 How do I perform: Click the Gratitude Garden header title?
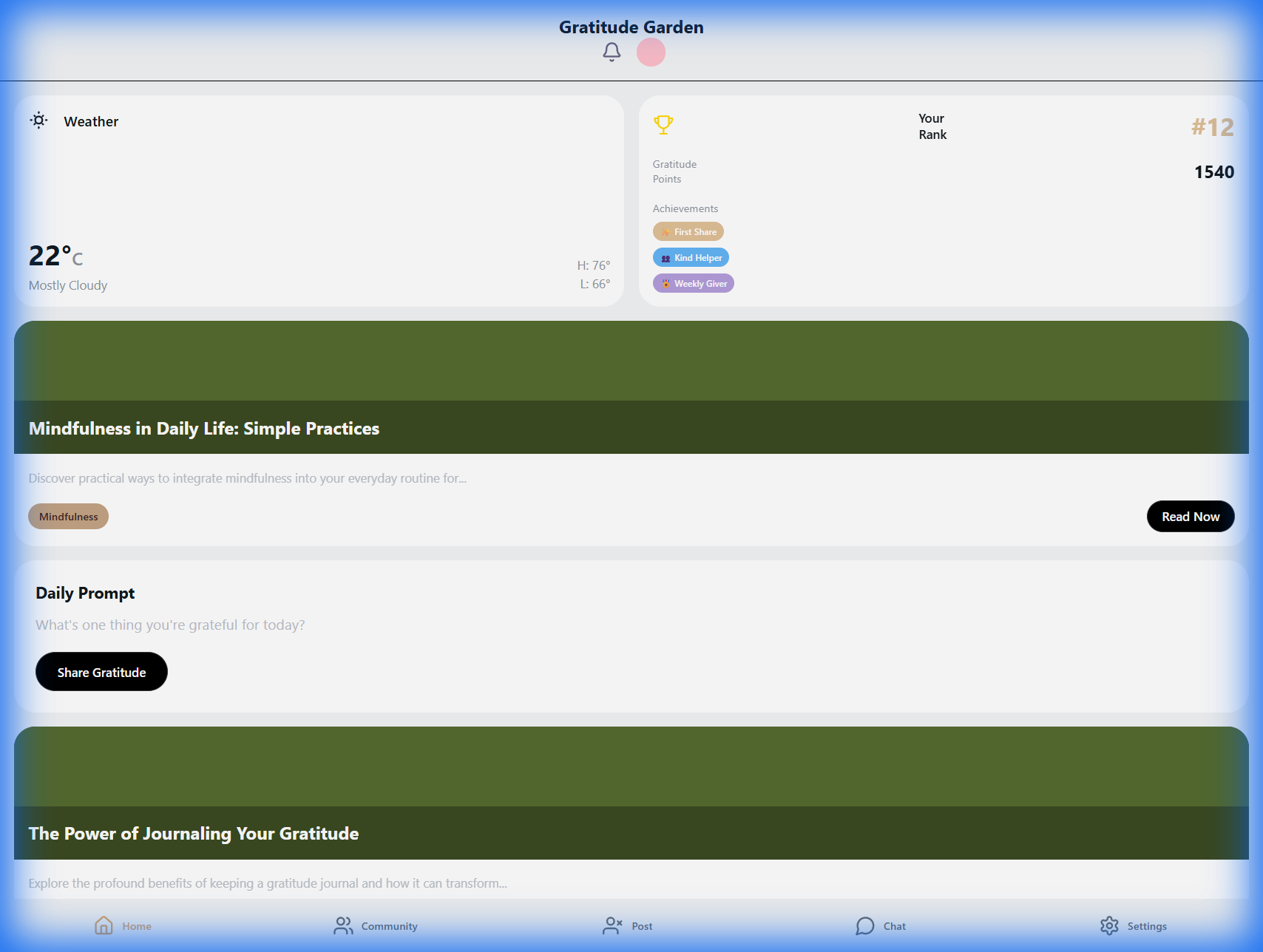coord(631,27)
